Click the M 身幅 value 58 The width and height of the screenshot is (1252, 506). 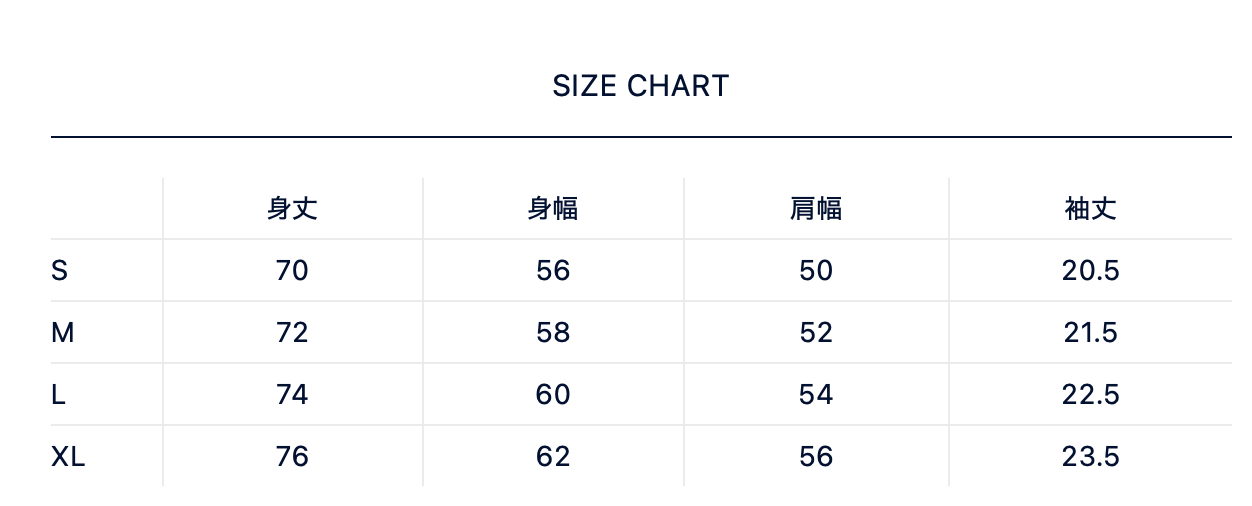coord(553,332)
